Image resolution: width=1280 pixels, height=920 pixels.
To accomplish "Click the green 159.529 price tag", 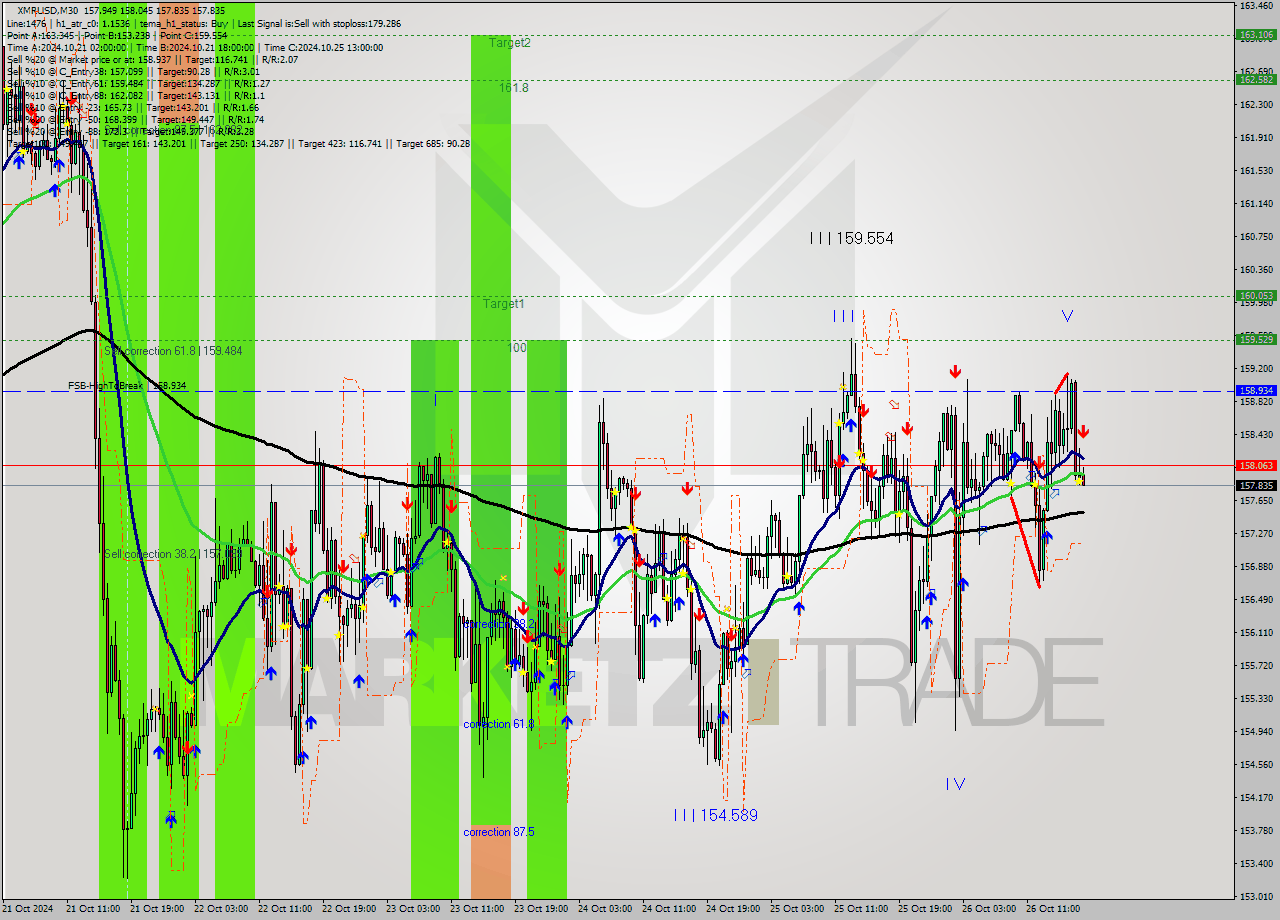I will [x=1256, y=339].
